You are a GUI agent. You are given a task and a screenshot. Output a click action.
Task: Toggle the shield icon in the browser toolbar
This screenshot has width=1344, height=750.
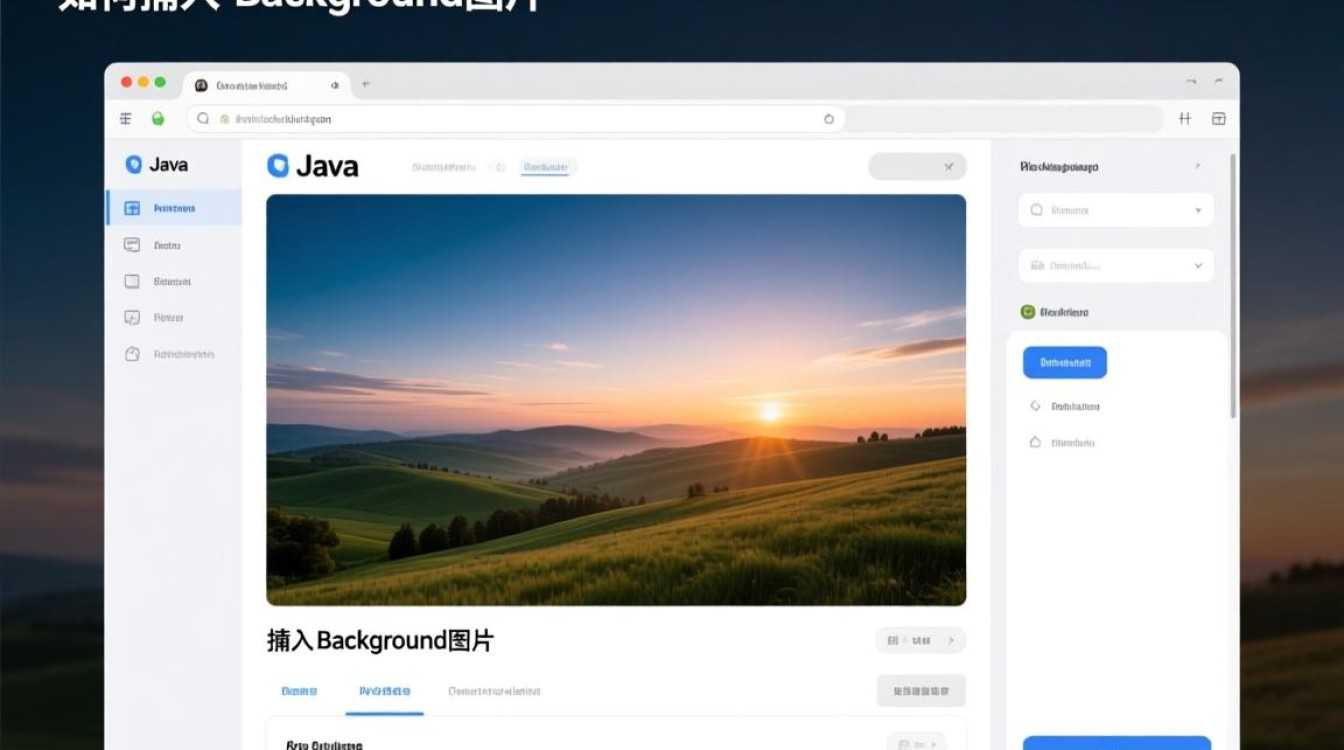[x=159, y=118]
